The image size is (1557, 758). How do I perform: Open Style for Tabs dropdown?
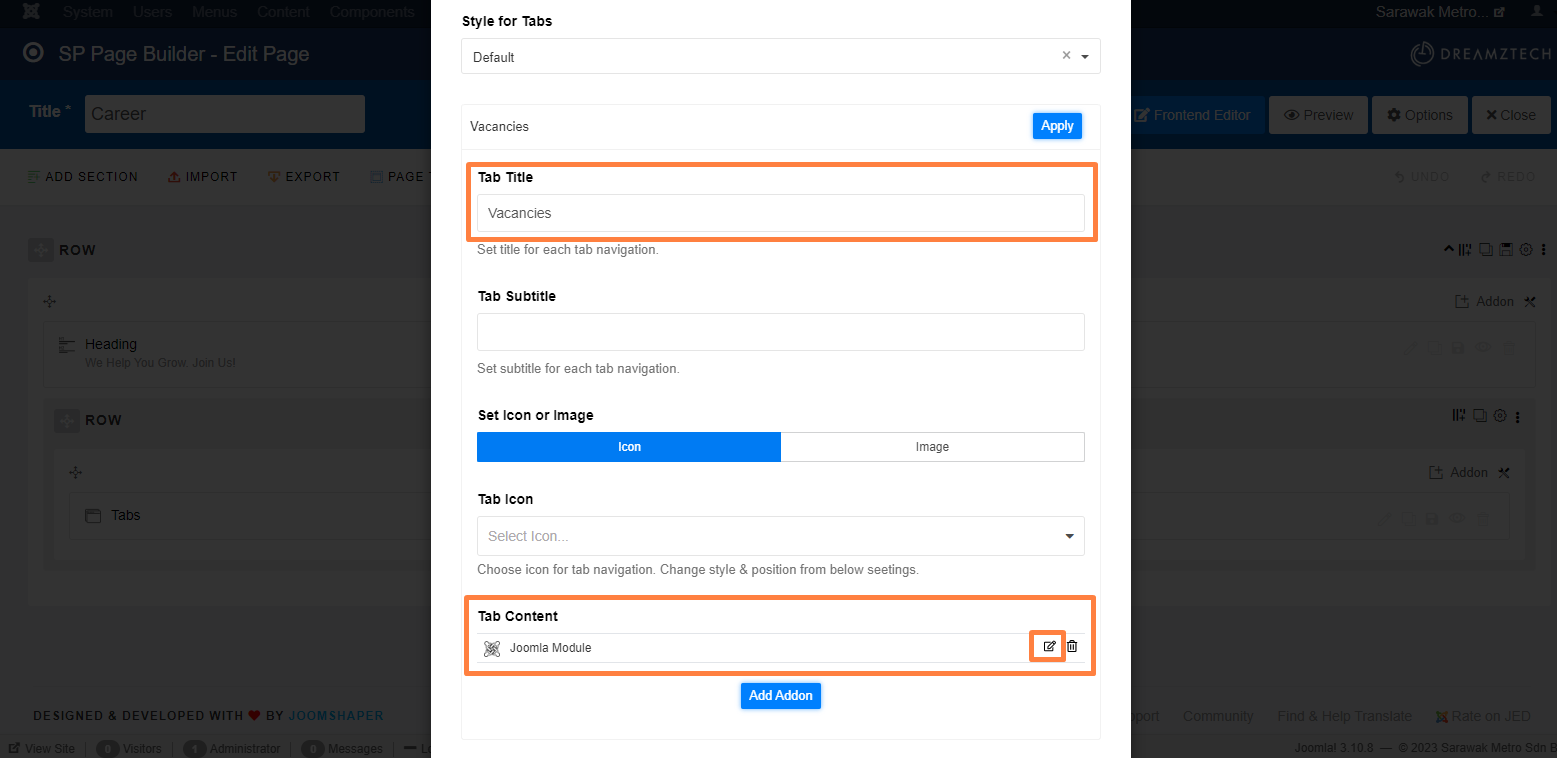coord(781,56)
